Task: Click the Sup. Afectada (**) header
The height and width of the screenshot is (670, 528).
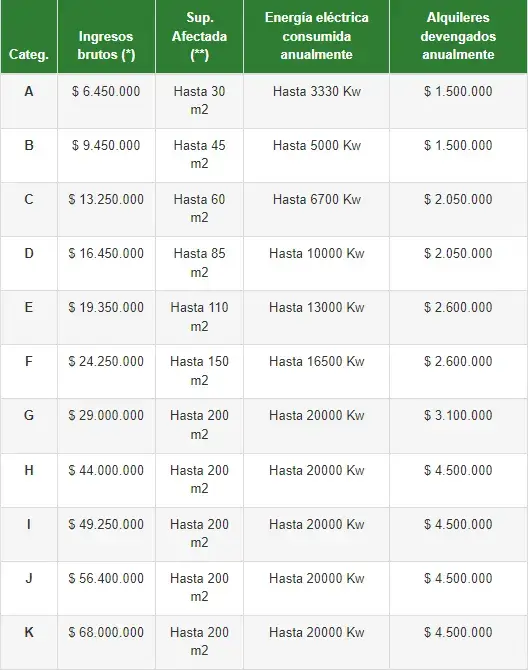Action: pyautogui.click(x=199, y=36)
